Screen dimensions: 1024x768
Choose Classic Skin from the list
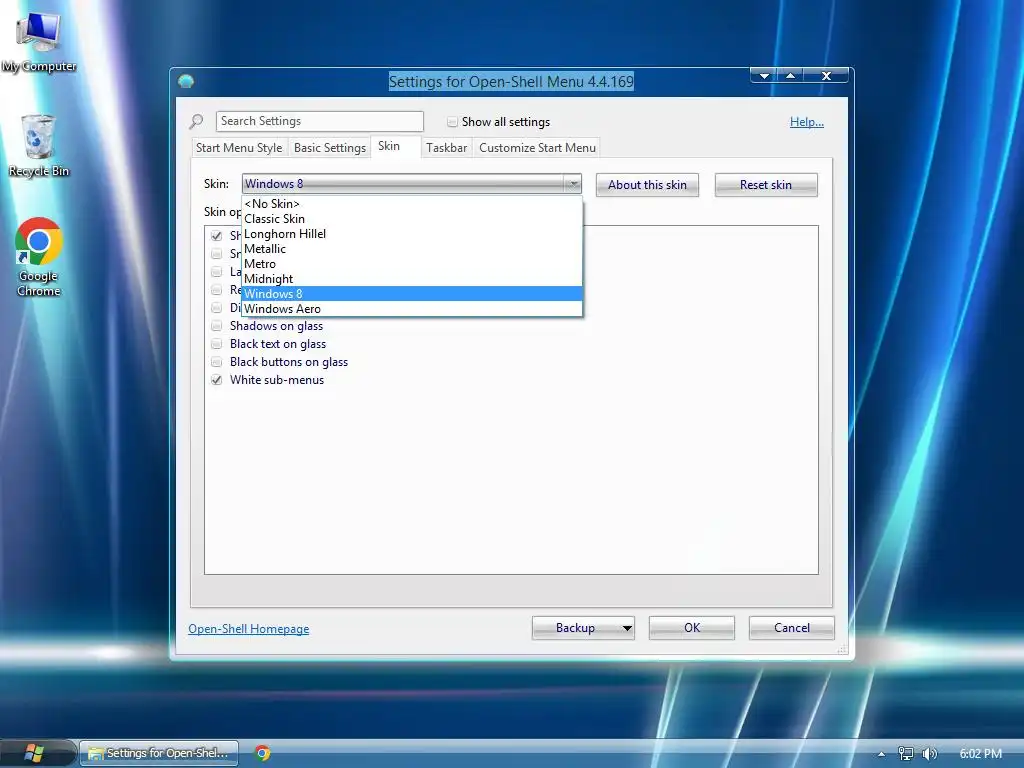click(x=411, y=219)
